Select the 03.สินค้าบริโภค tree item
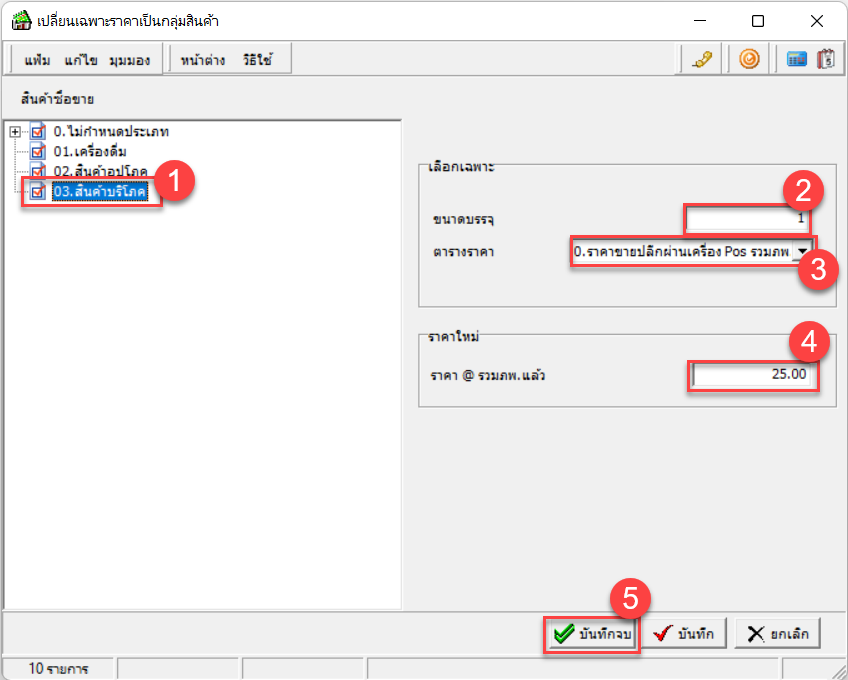848x680 pixels. tap(100, 191)
